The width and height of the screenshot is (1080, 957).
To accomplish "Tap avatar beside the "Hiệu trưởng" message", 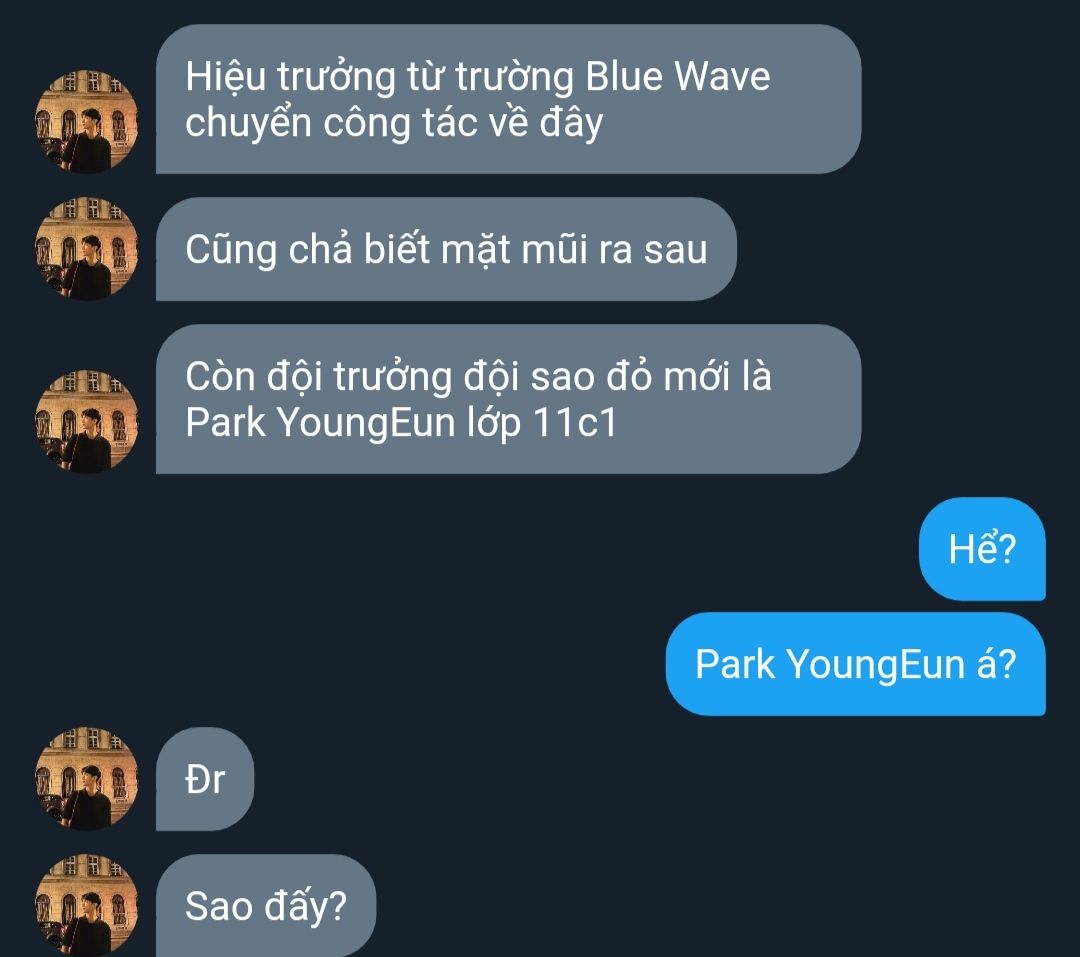I will pos(86,121).
